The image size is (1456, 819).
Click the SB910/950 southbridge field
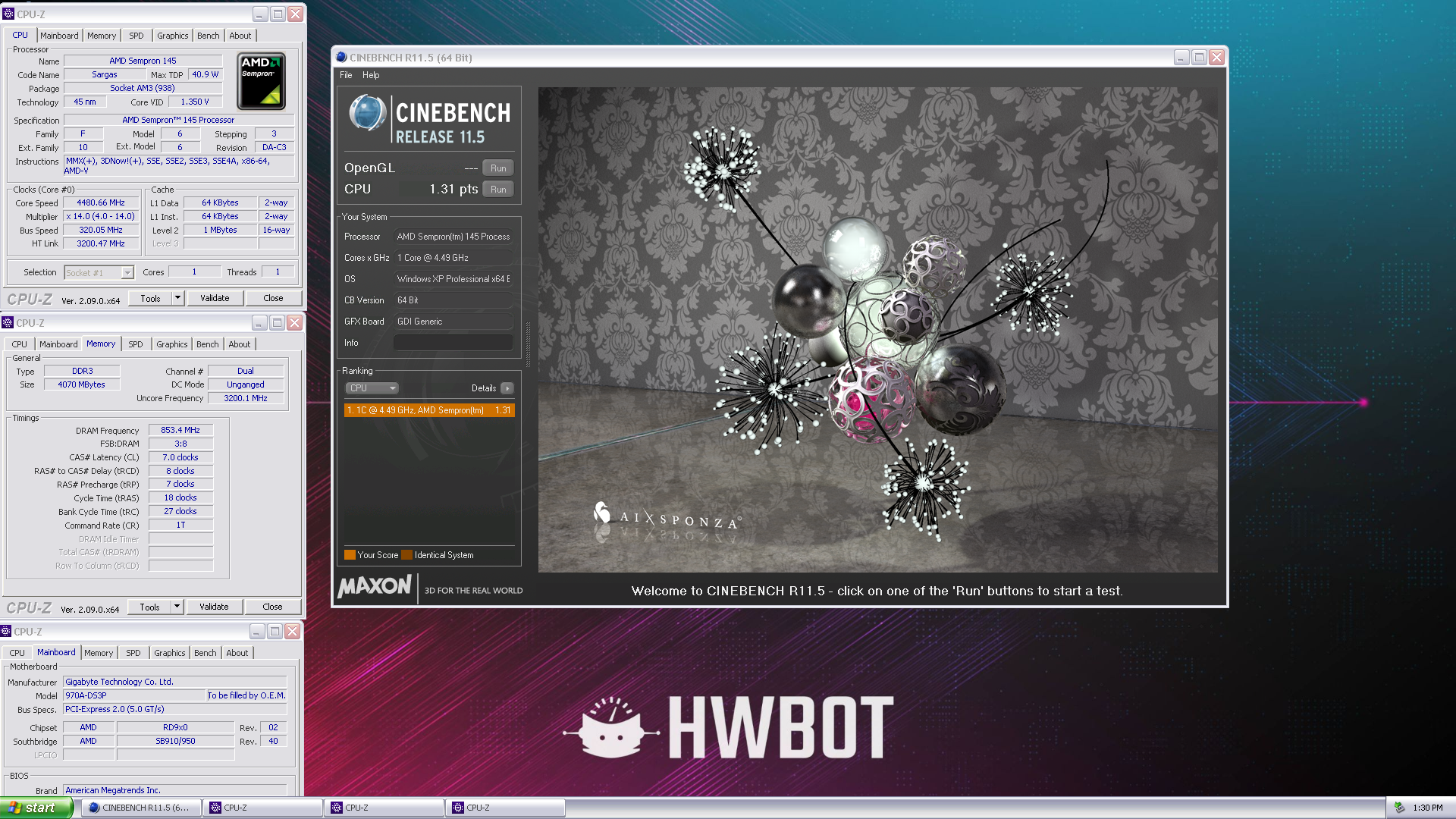point(175,741)
